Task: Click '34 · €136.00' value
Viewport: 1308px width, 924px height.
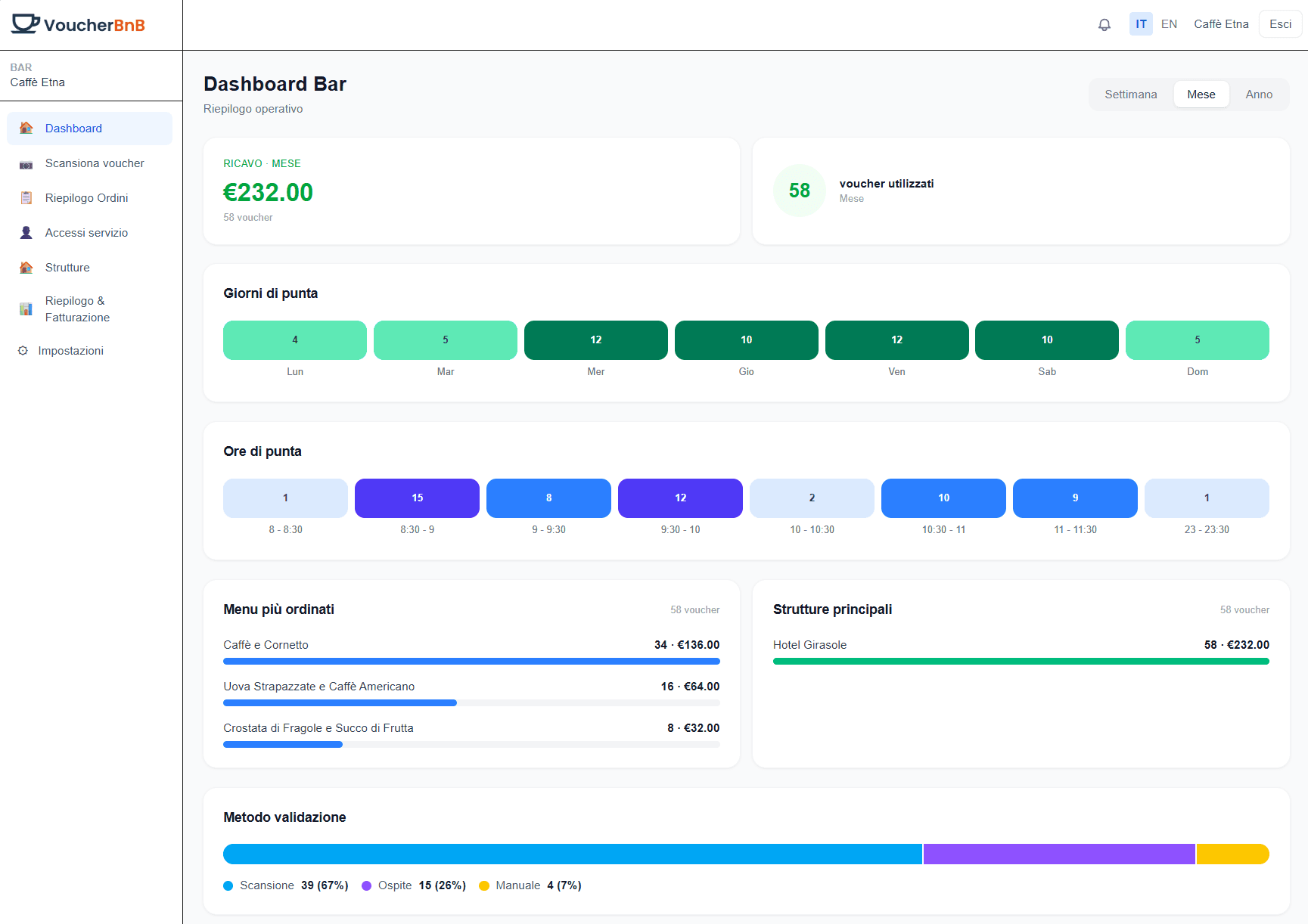Action: pos(687,645)
